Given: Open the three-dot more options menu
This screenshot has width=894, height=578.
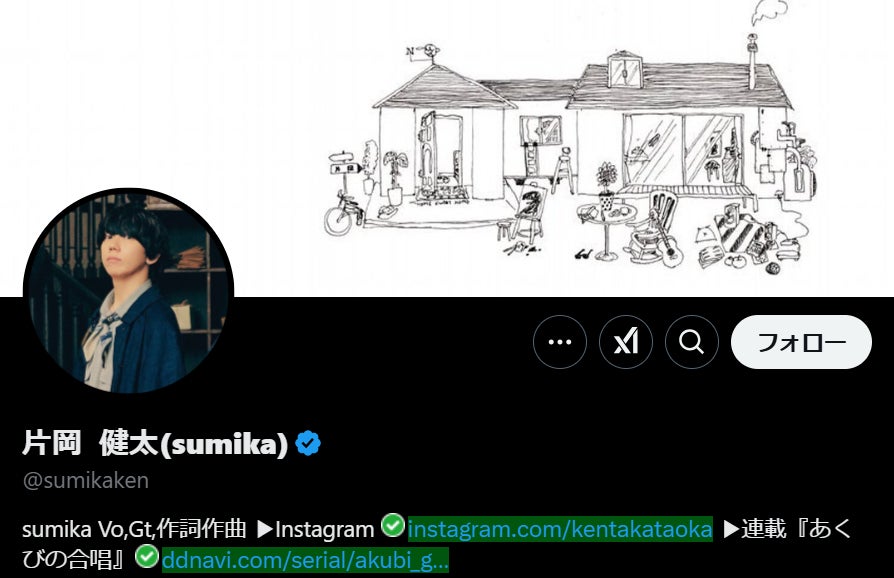Looking at the screenshot, I should pyautogui.click(x=559, y=342).
